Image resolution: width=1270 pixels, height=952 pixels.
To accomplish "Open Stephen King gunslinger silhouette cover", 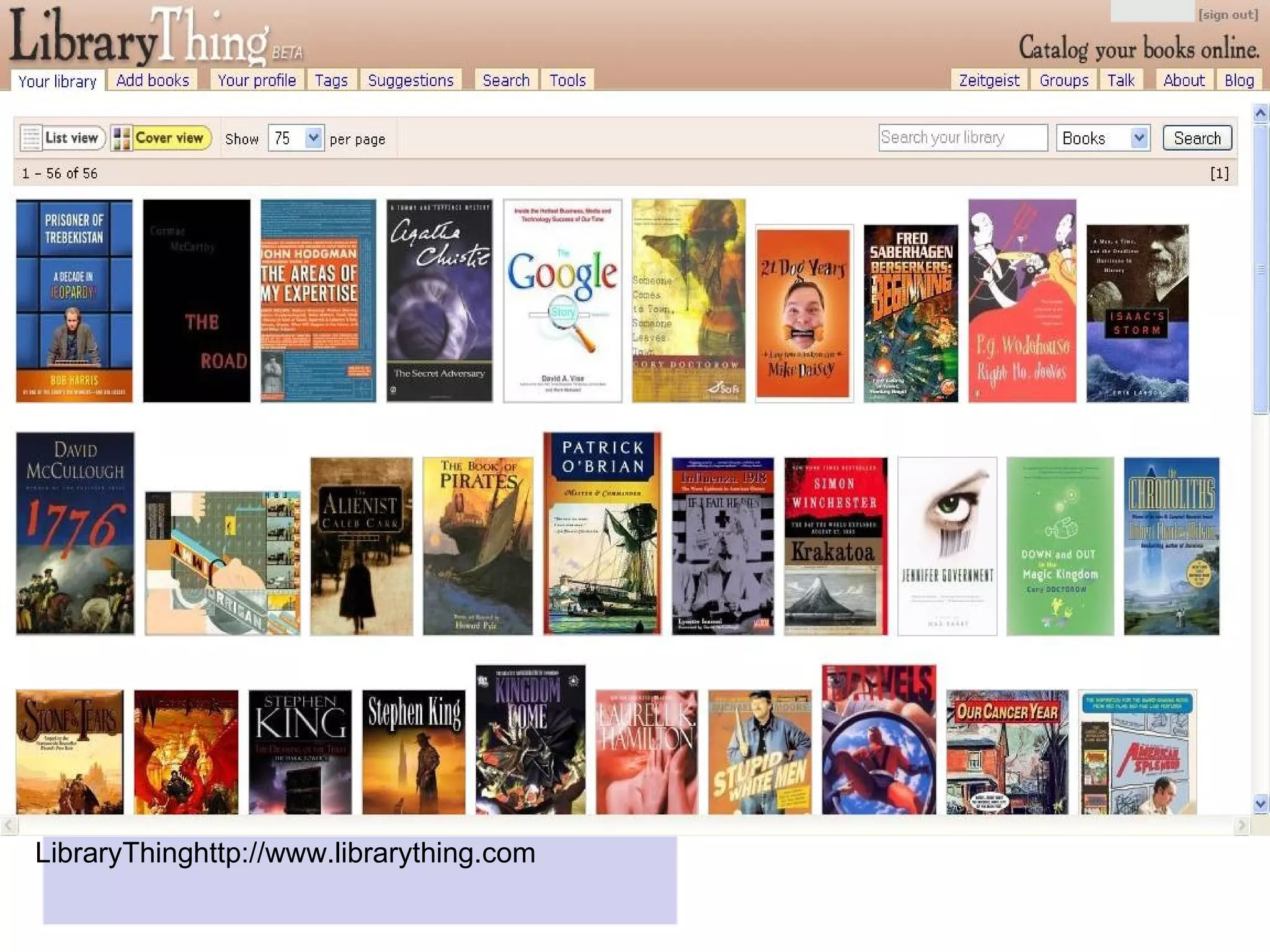I will tap(414, 752).
